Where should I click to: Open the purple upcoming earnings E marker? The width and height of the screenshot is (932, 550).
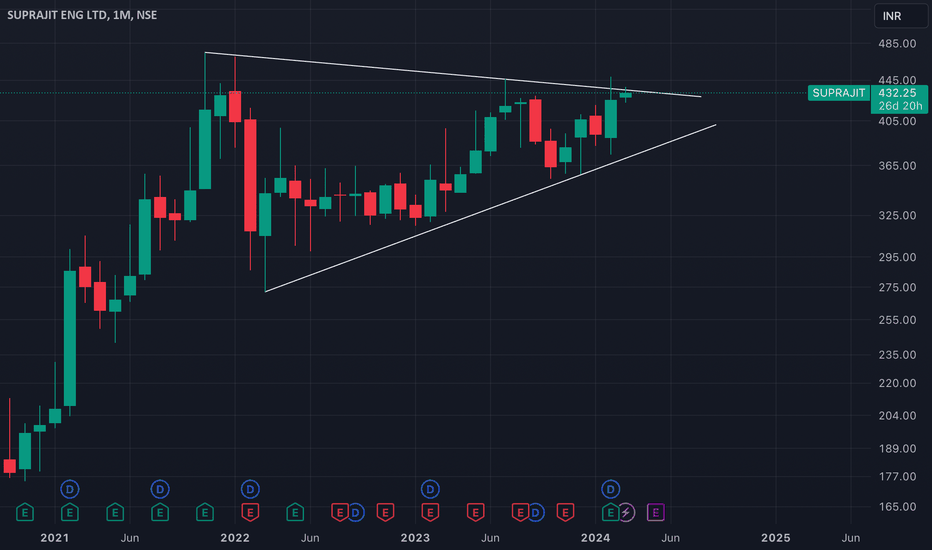coord(656,512)
